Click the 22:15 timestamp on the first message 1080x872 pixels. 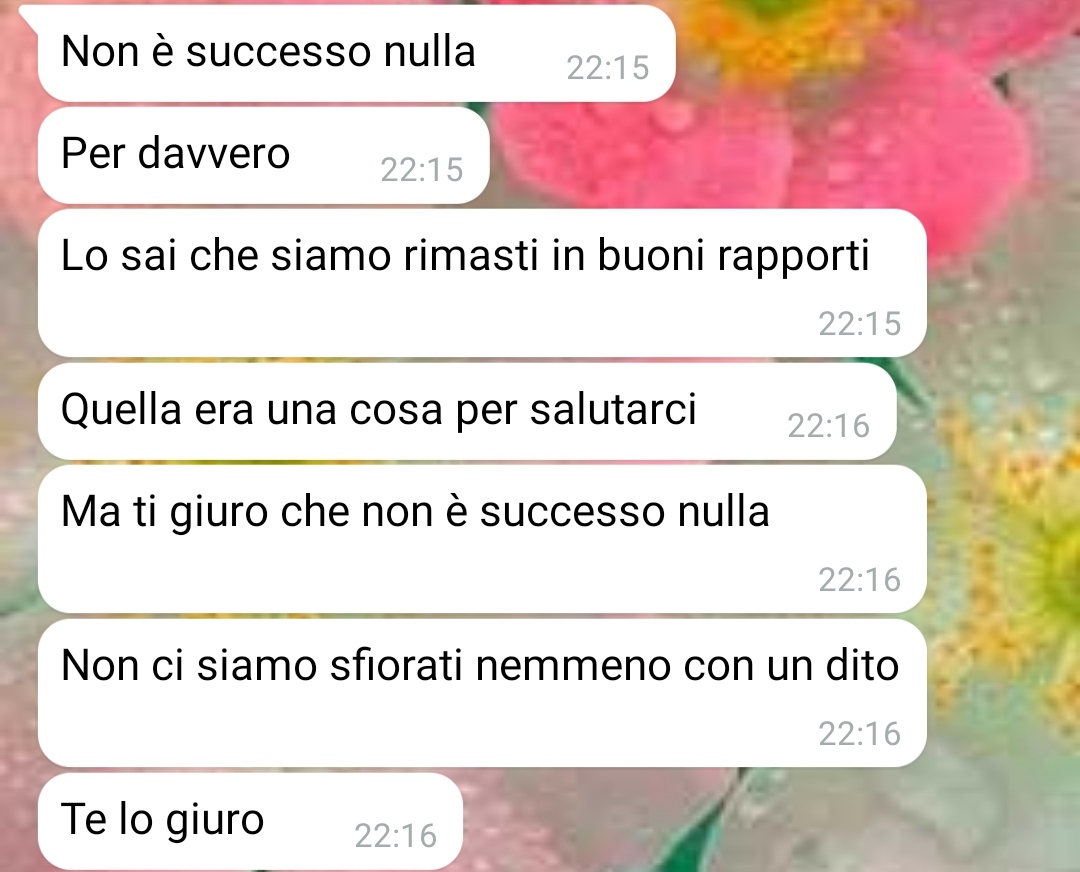(x=608, y=68)
